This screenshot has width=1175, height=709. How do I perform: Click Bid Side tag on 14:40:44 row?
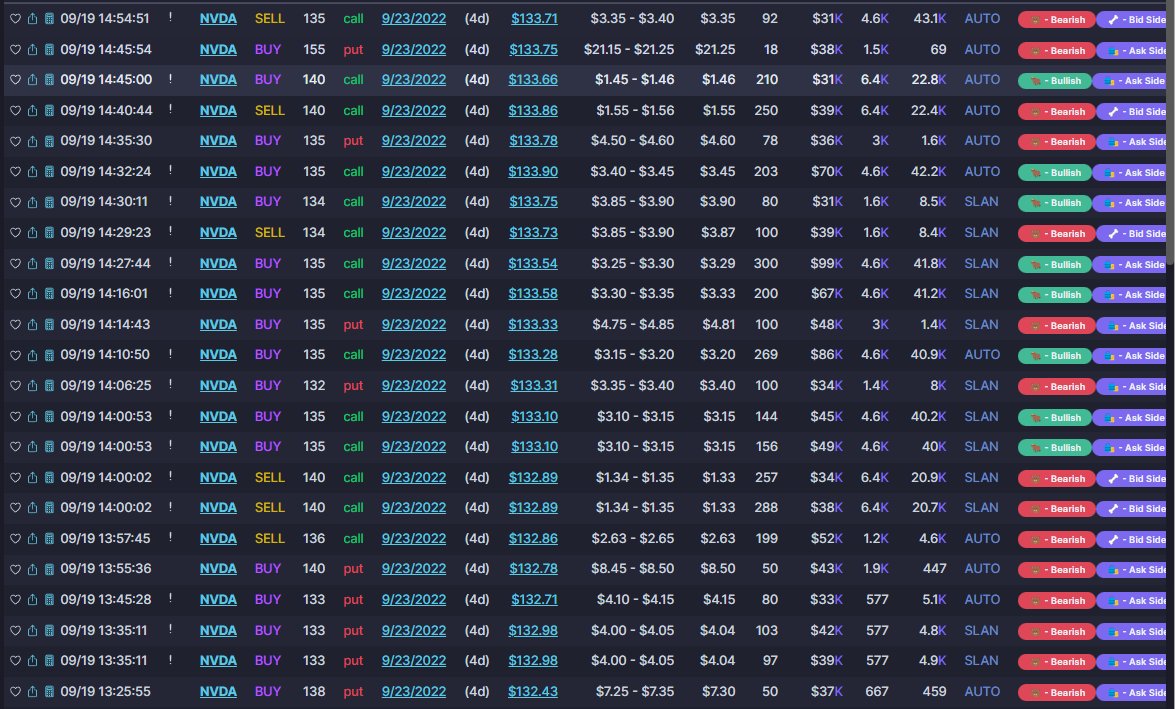tap(1133, 111)
